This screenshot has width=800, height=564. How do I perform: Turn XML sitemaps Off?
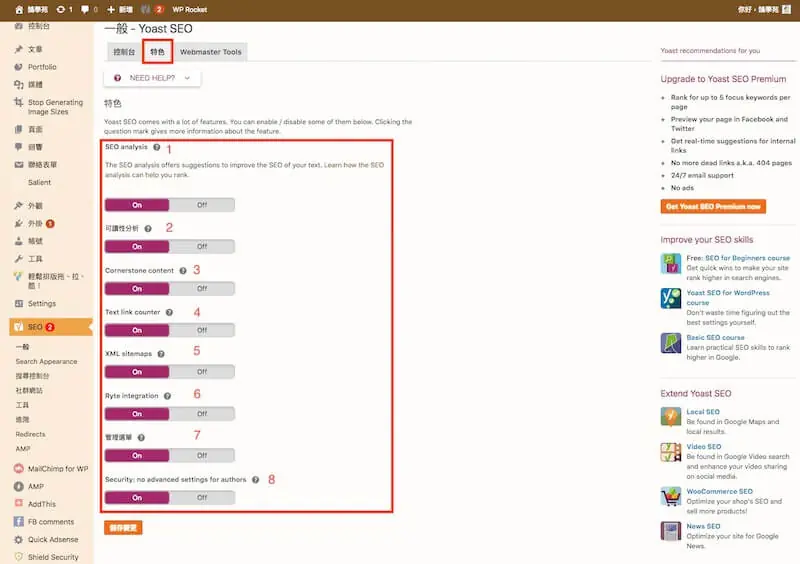coord(202,372)
